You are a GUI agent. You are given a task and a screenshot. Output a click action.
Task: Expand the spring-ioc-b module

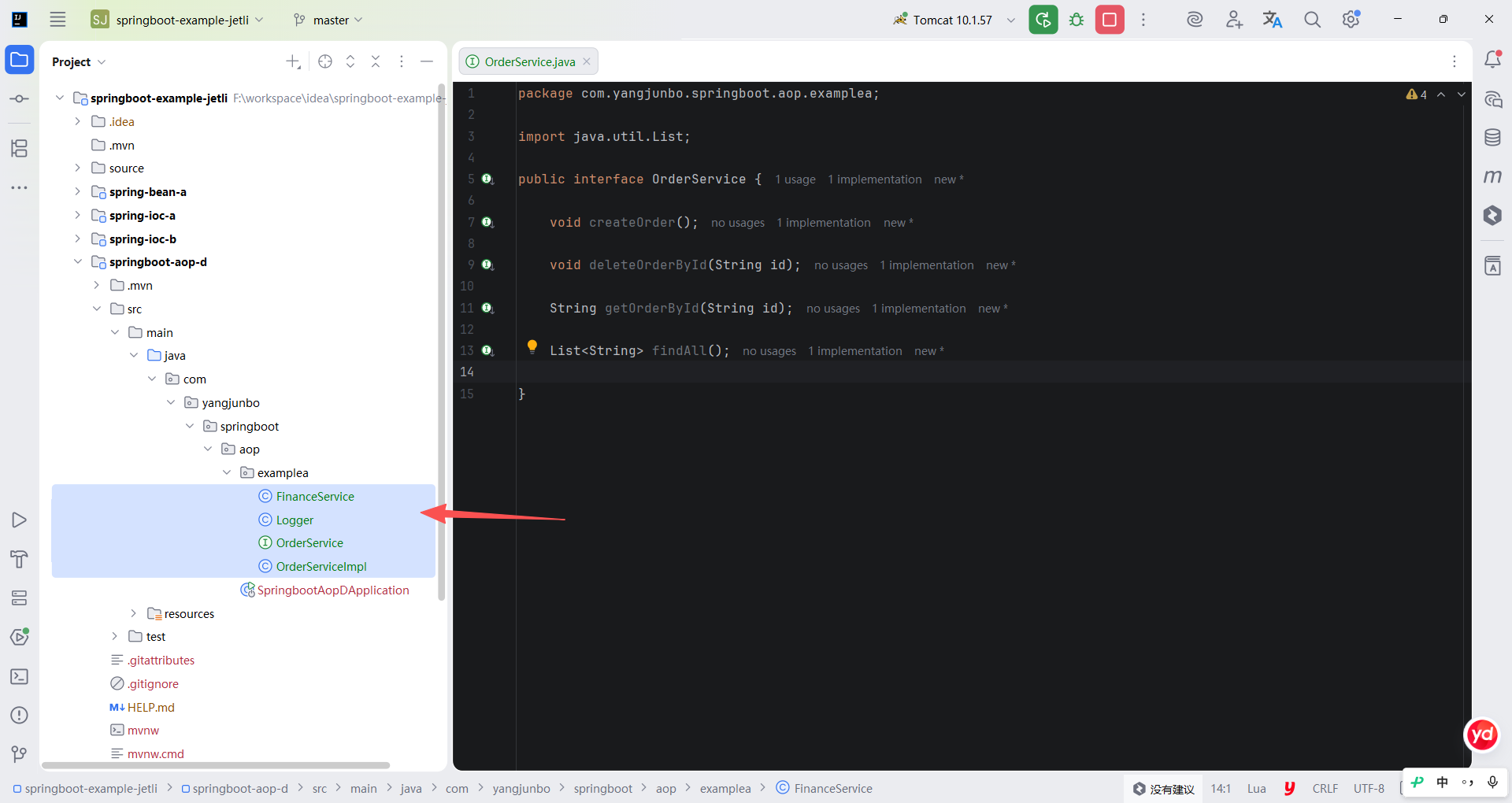77,239
